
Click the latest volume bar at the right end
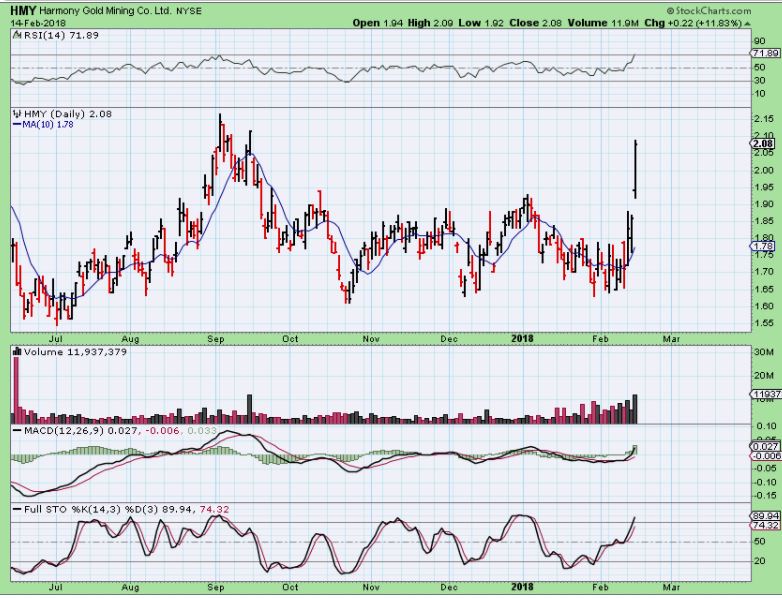635,409
